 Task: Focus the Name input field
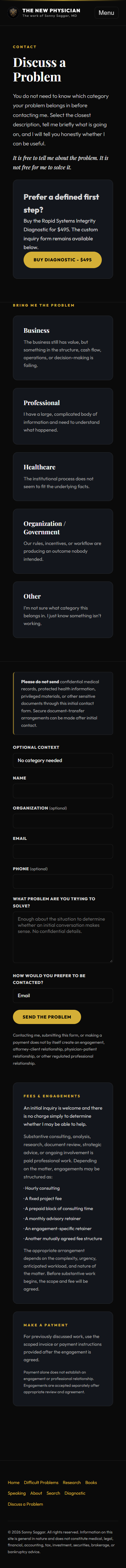63,791
